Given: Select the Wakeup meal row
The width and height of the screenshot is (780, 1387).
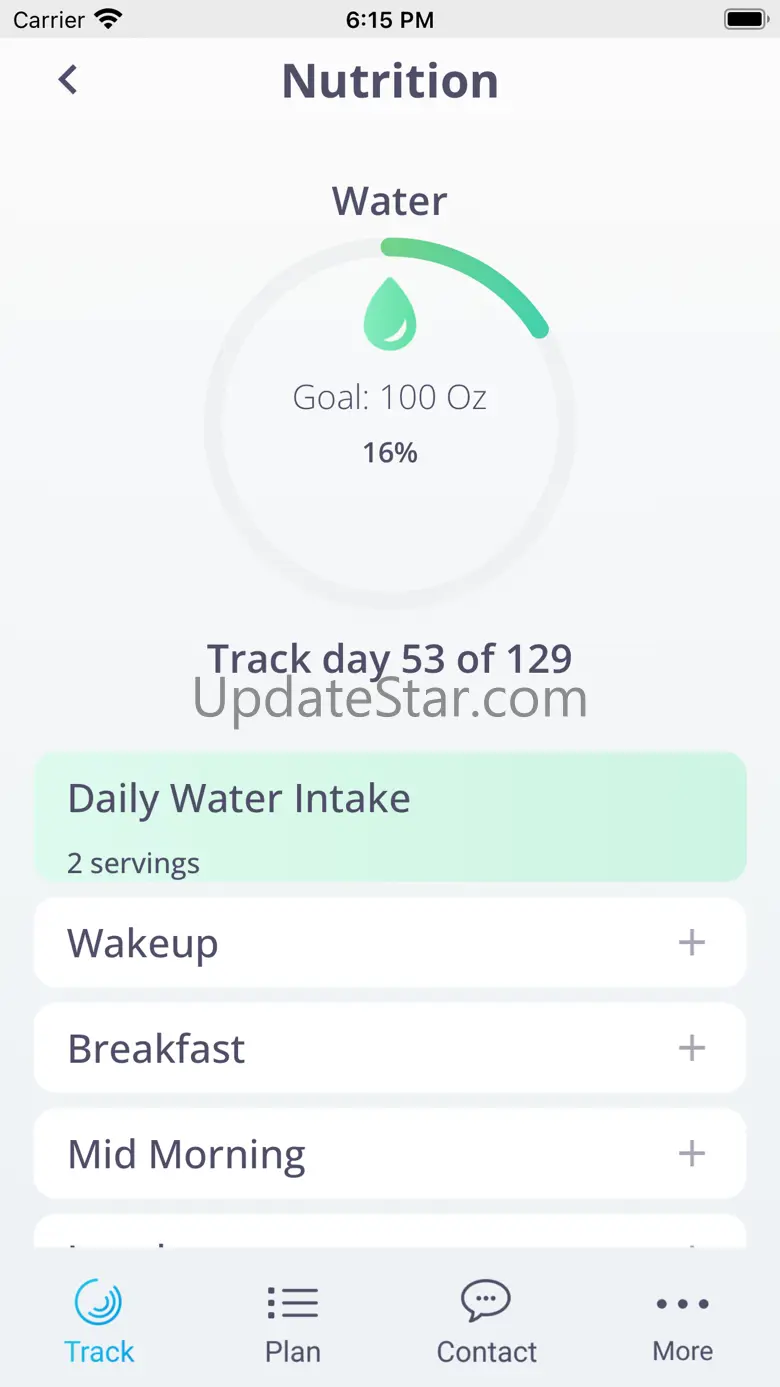Looking at the screenshot, I should point(390,942).
